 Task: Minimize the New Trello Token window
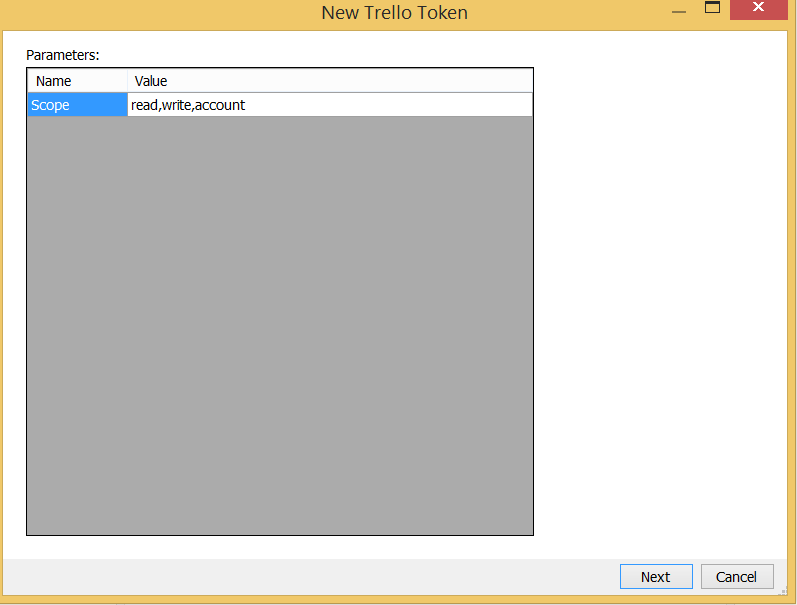click(x=679, y=11)
